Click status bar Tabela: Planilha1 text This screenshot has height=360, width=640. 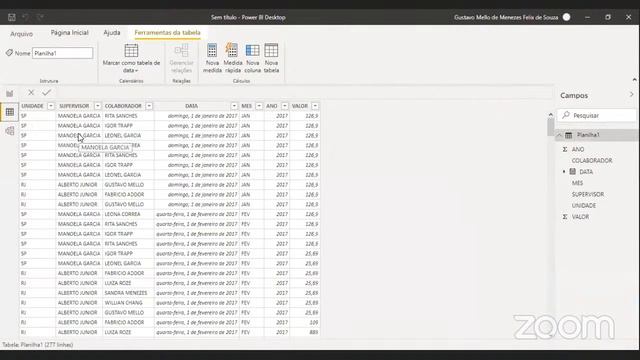[38, 345]
